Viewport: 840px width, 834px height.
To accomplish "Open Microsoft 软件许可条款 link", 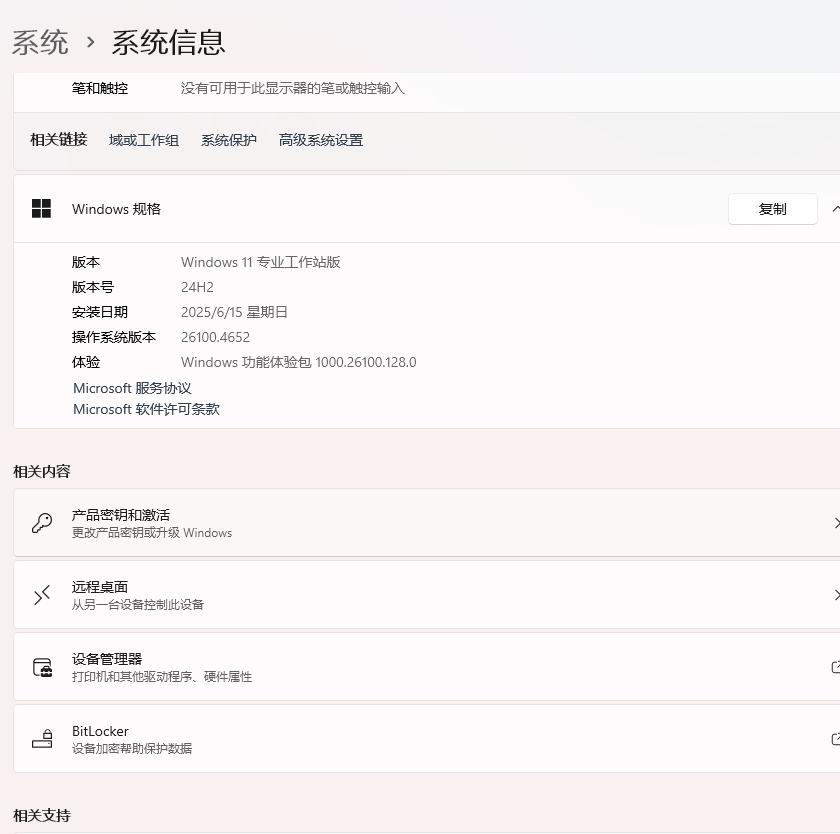I will pos(146,409).
